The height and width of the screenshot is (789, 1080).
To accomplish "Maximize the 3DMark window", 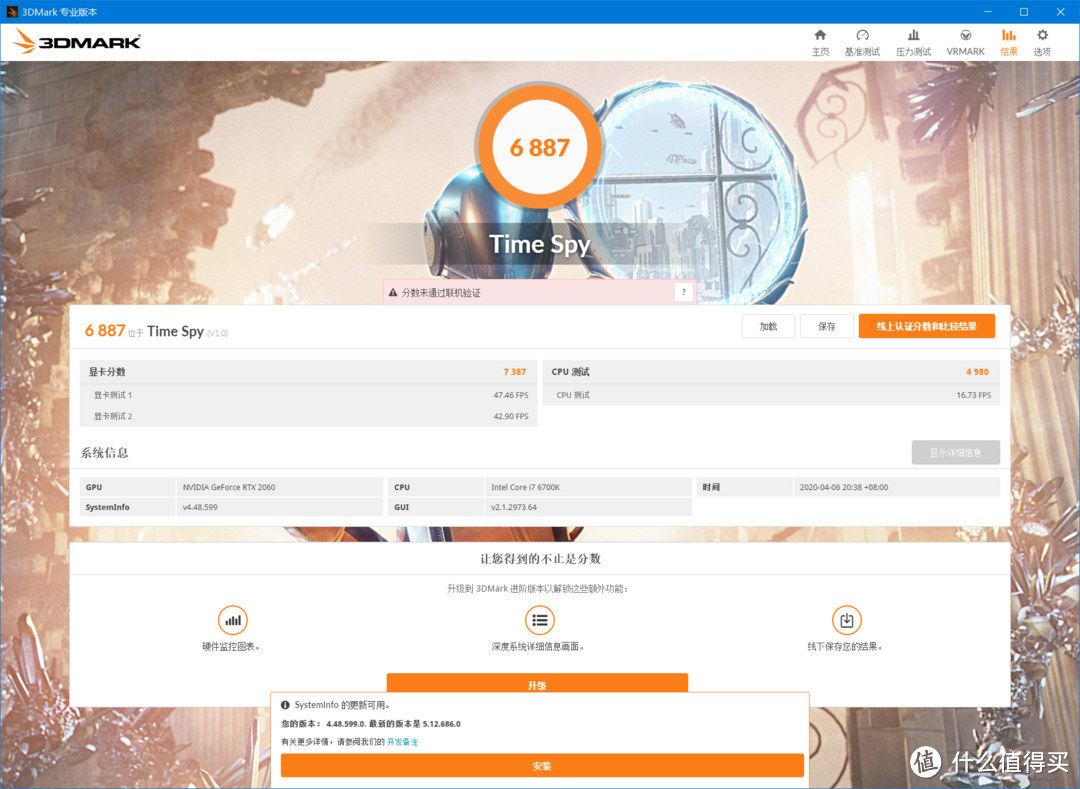I will click(1024, 12).
